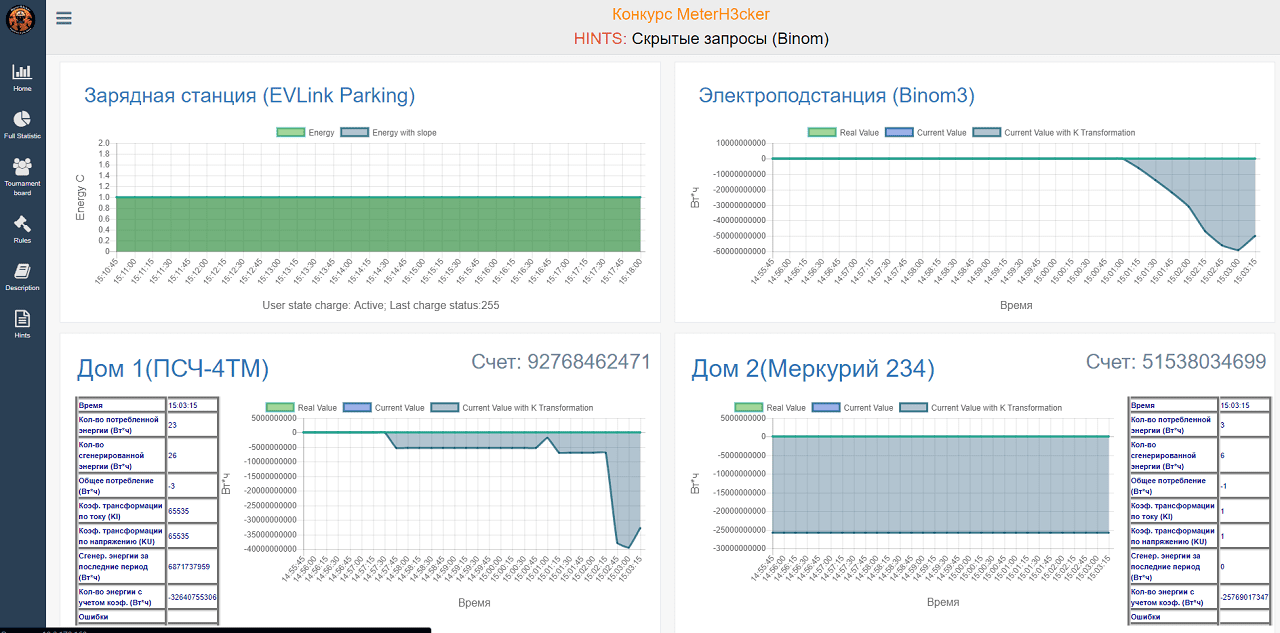The width and height of the screenshot is (1280, 633).
Task: Toggle Real Value in Дом 1 legend
Action: [301, 407]
